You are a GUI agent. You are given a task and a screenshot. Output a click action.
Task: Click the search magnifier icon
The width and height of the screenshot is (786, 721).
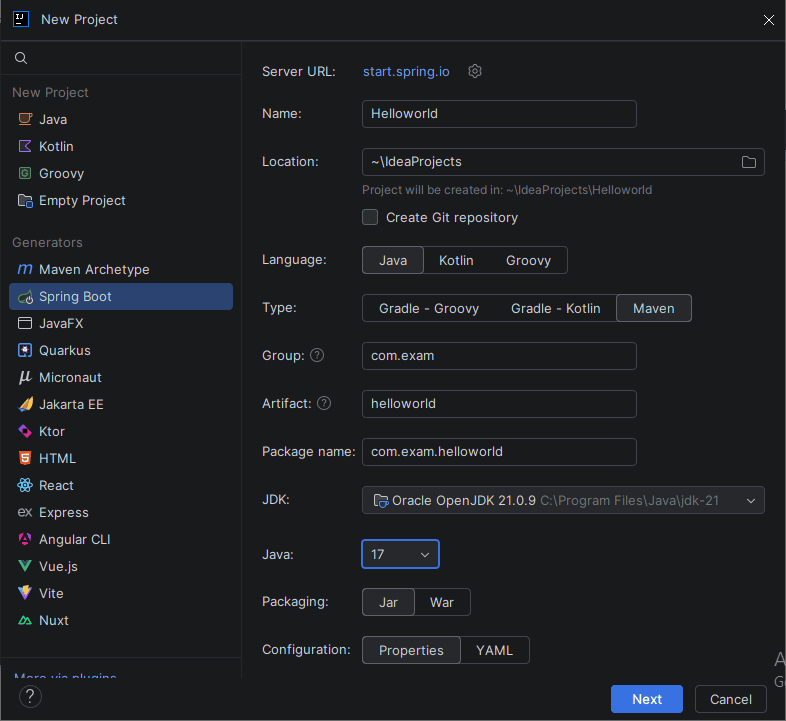(x=21, y=58)
